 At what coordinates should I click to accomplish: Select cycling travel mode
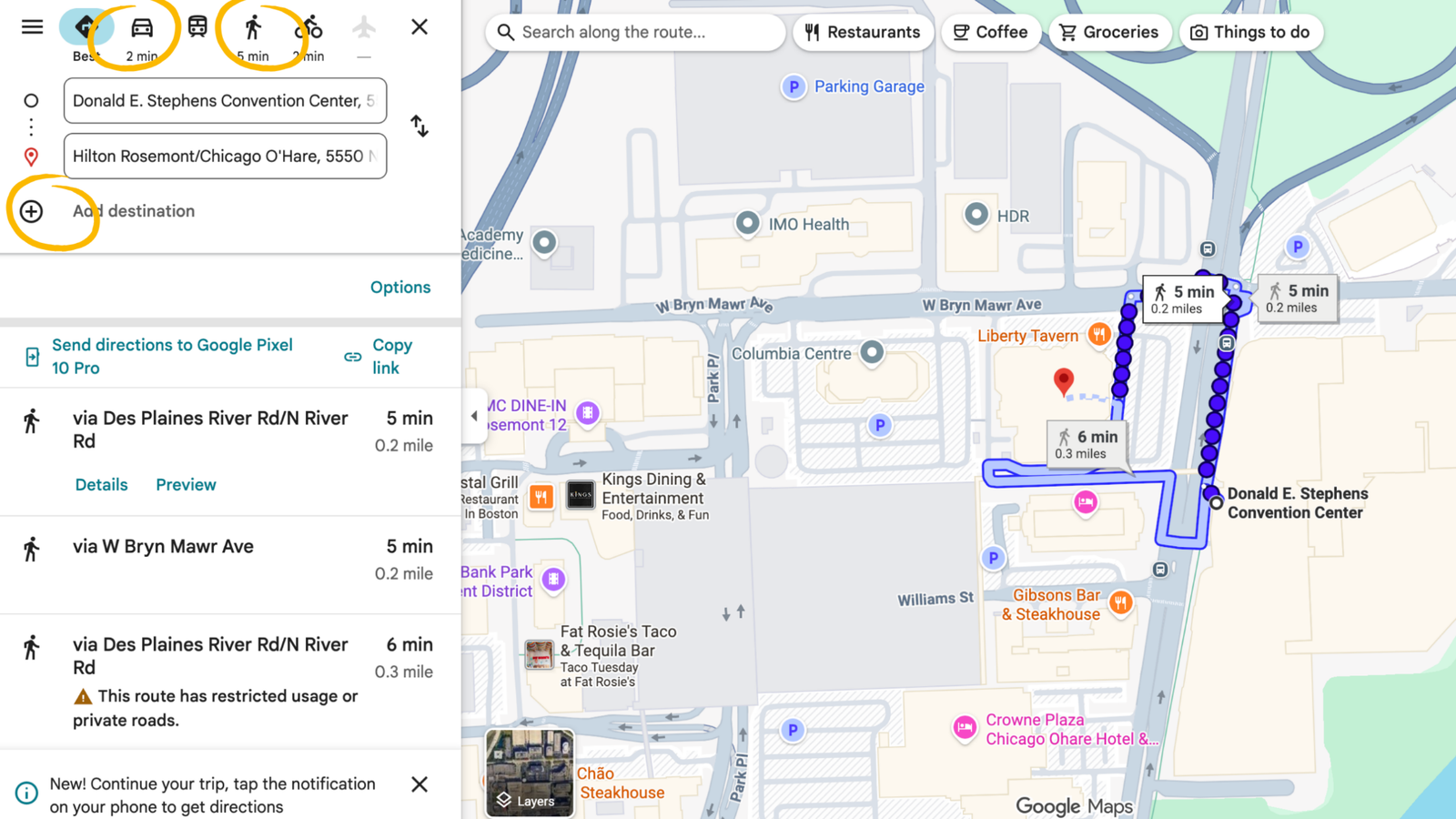pos(308,28)
